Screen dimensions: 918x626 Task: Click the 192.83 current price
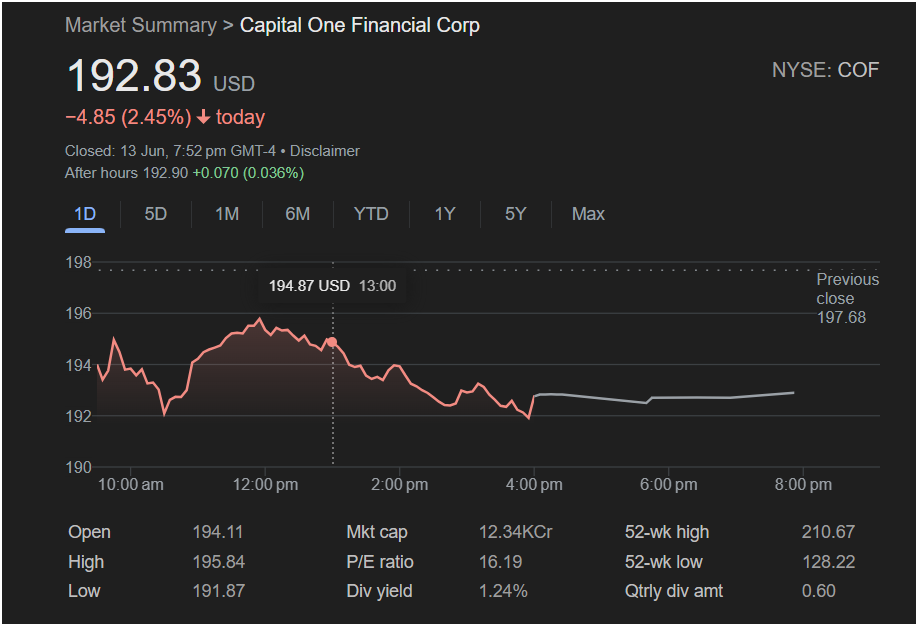(x=134, y=76)
